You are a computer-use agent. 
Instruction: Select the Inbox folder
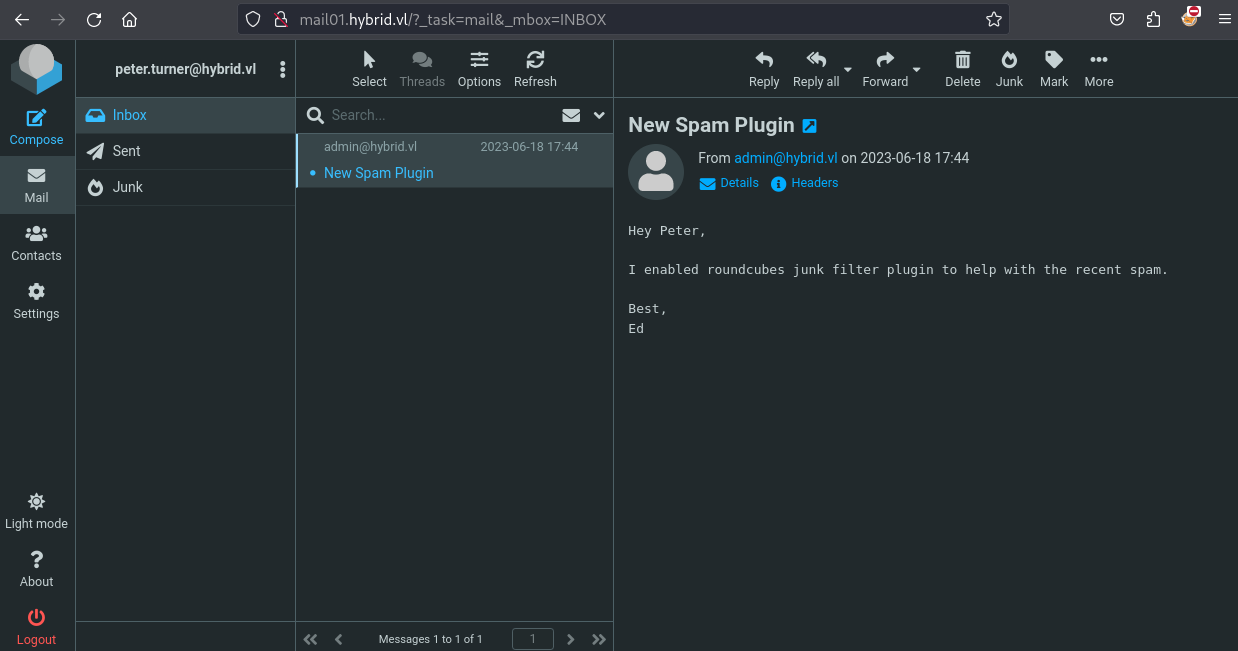[185, 115]
